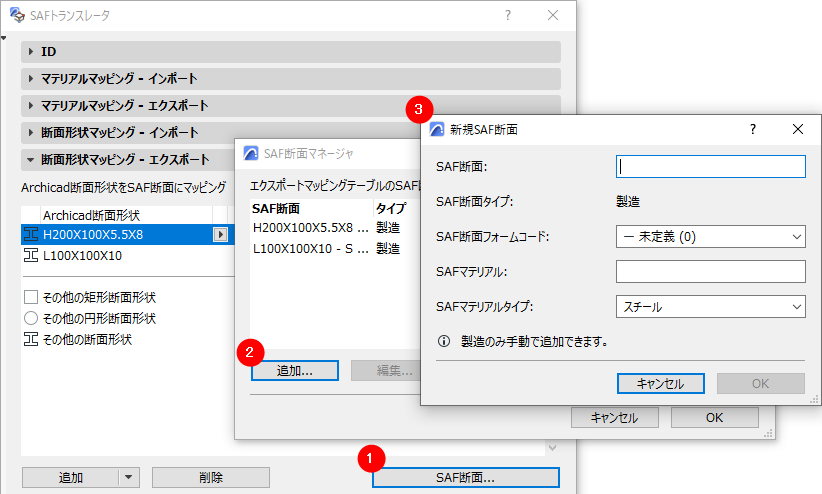Click キャンセル in the 新規SAF断面 dialog
Screen dimensions: 822x494
[x=661, y=383]
